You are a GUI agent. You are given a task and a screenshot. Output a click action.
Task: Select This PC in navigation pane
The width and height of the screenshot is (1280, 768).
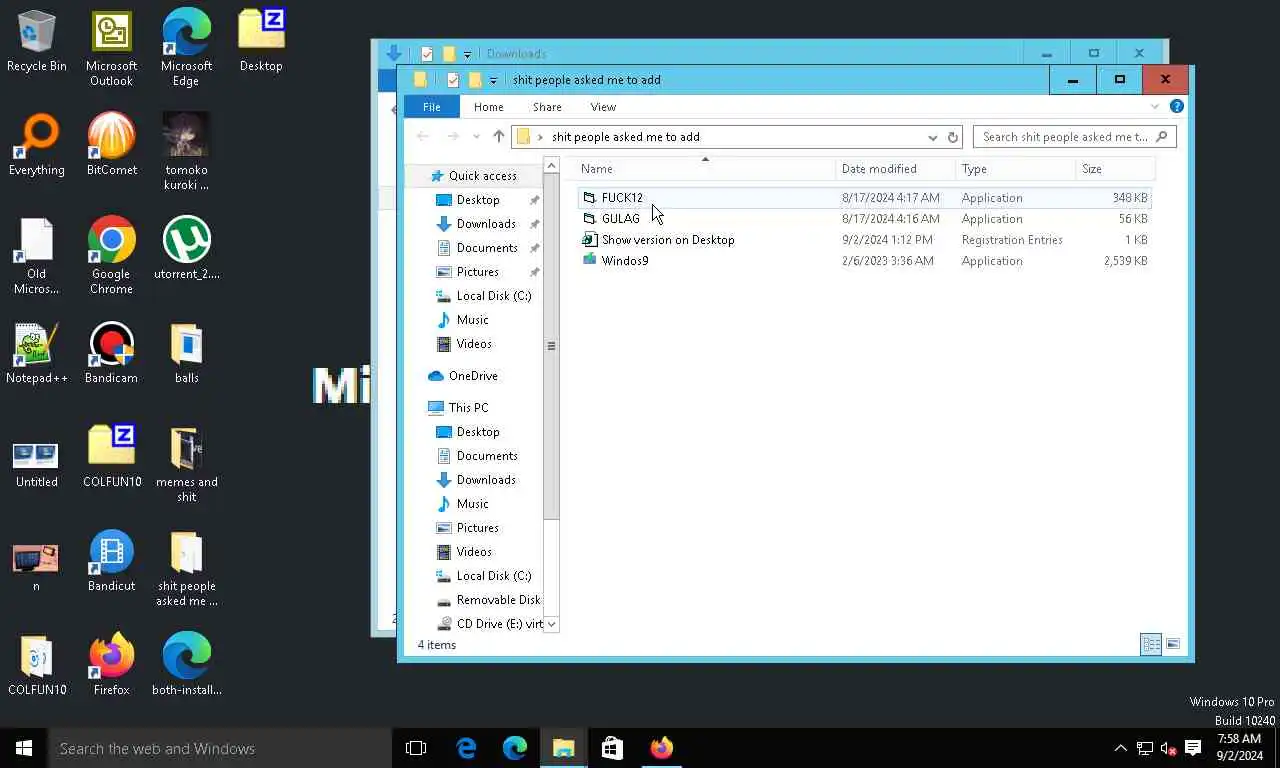click(x=468, y=408)
